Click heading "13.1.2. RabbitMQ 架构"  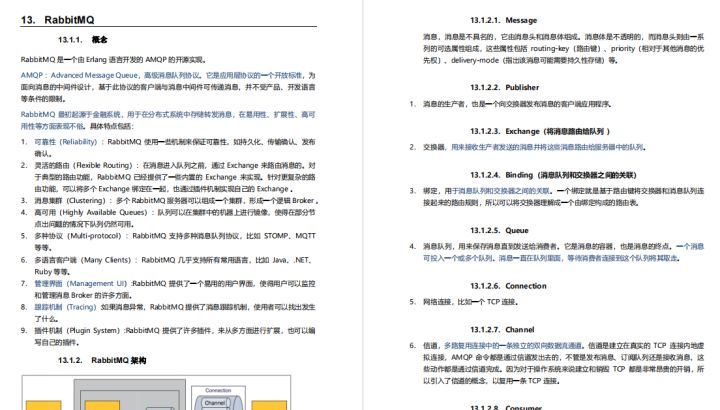pos(102,360)
